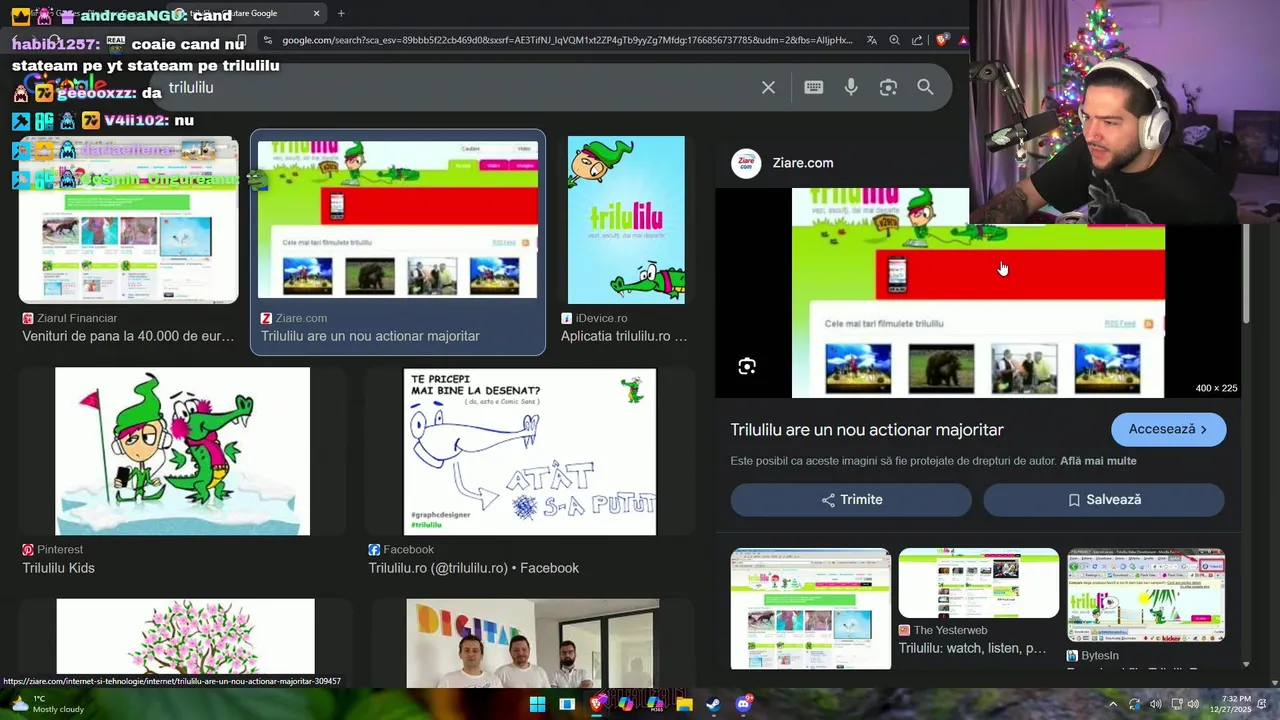This screenshot has width=1280, height=720.
Task: Open The Yesterweb related image thumbnail
Action: [x=978, y=583]
